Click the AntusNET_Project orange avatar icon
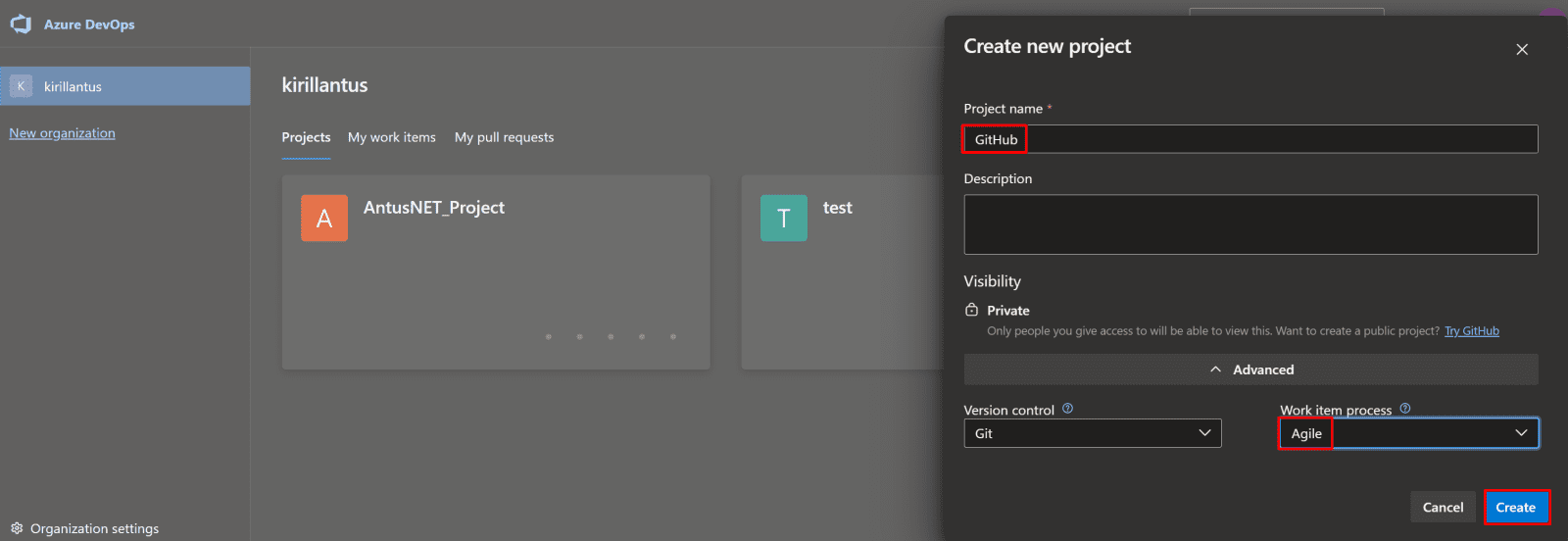 click(324, 218)
